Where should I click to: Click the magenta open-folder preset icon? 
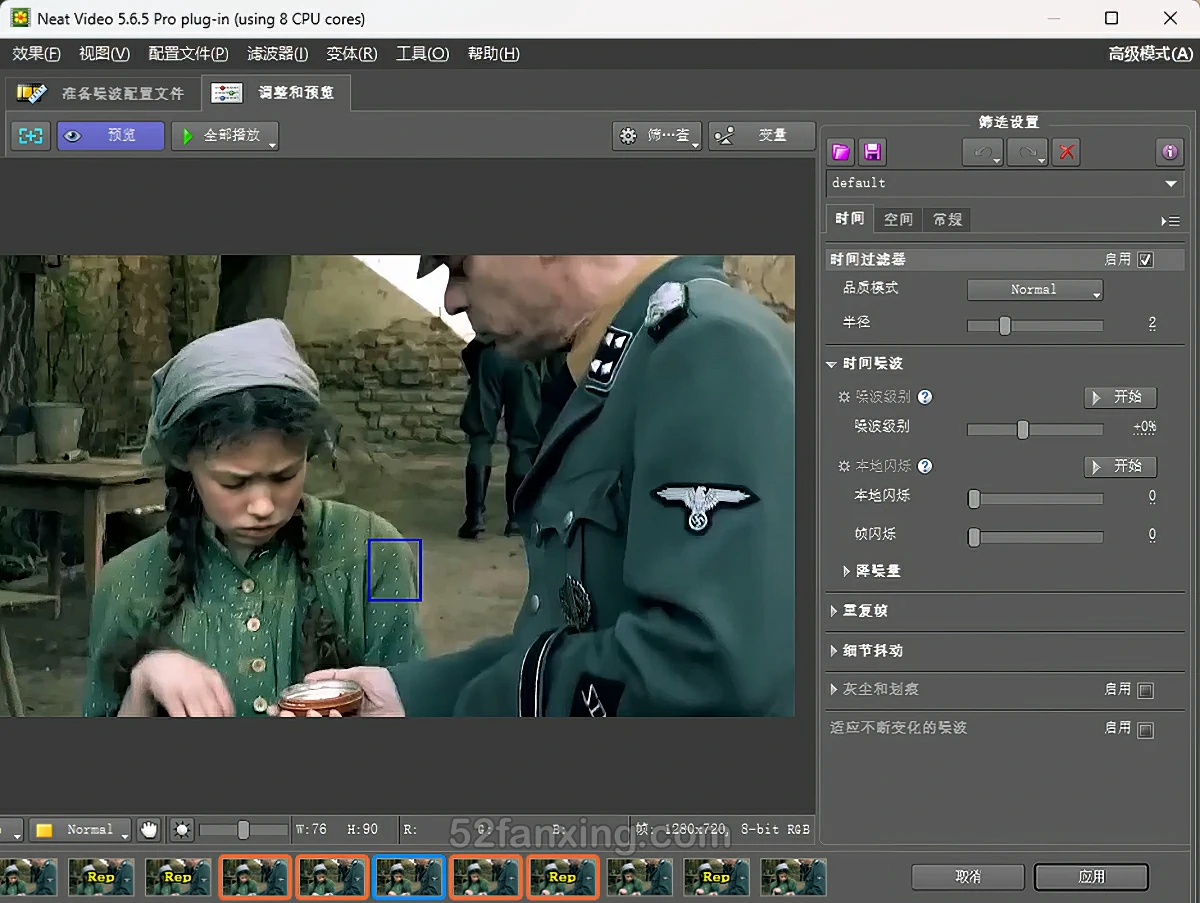pyautogui.click(x=841, y=152)
